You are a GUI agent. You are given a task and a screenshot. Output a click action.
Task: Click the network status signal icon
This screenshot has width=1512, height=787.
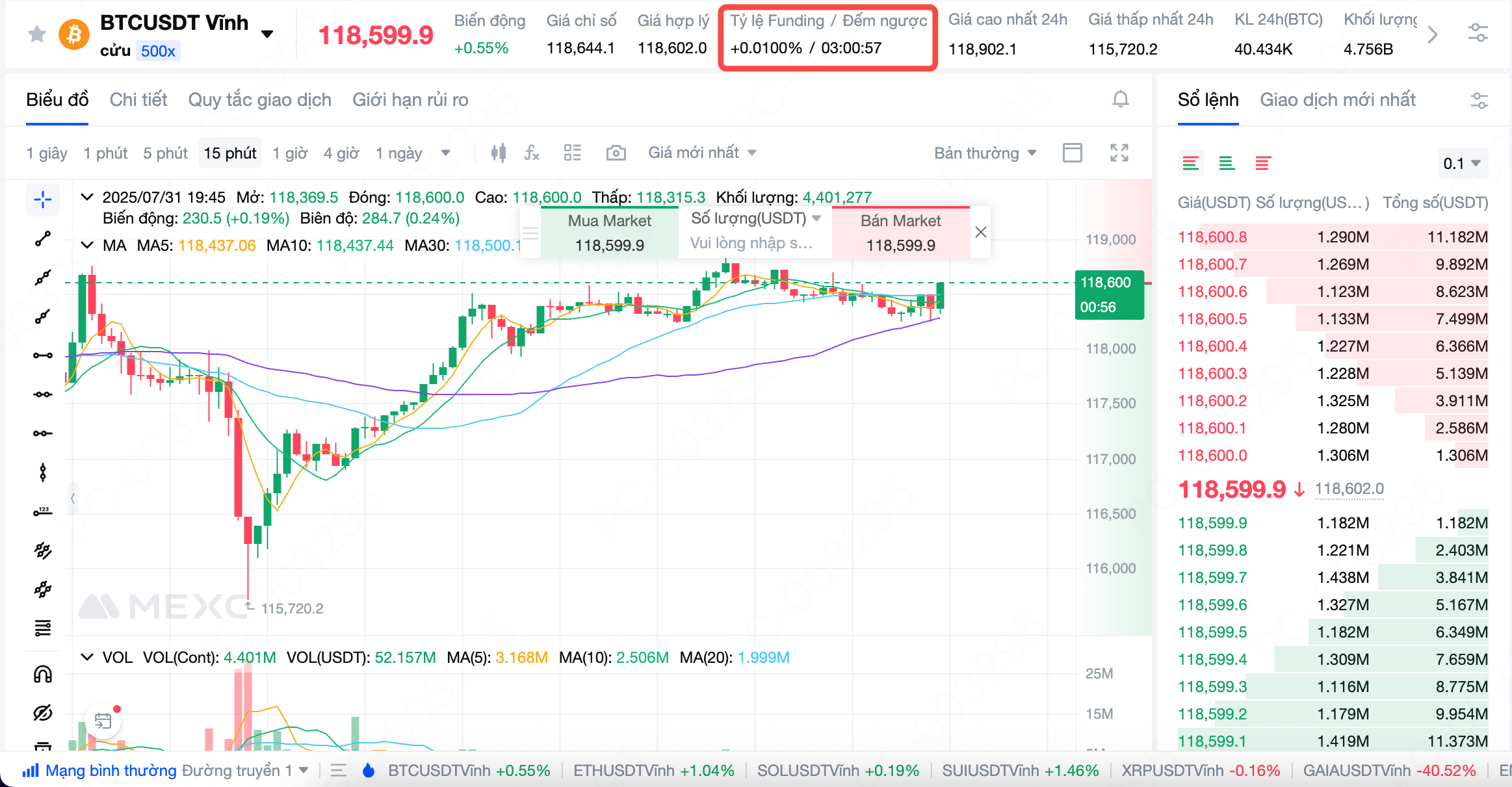(x=31, y=770)
